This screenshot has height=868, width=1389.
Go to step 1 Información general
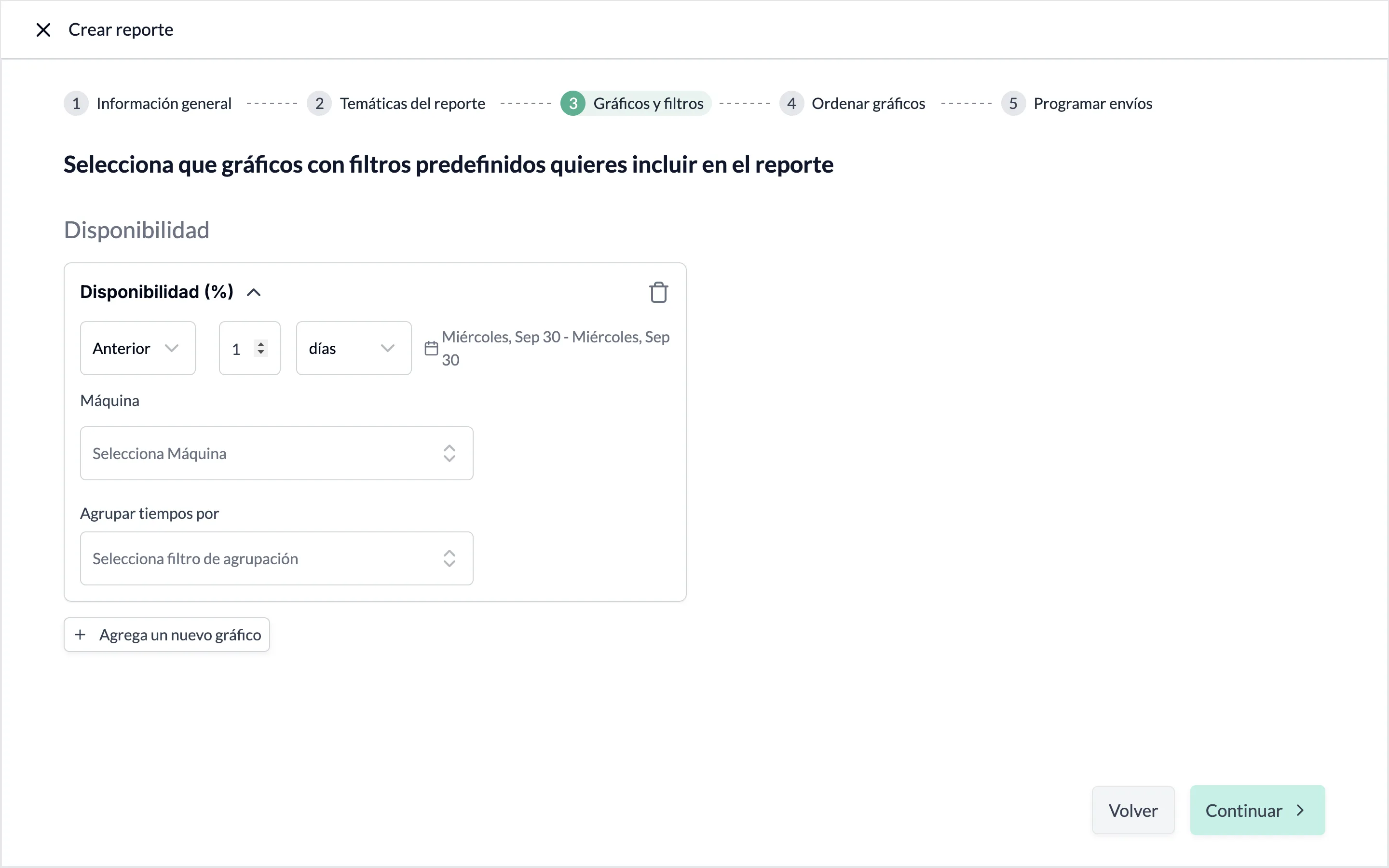coord(148,103)
